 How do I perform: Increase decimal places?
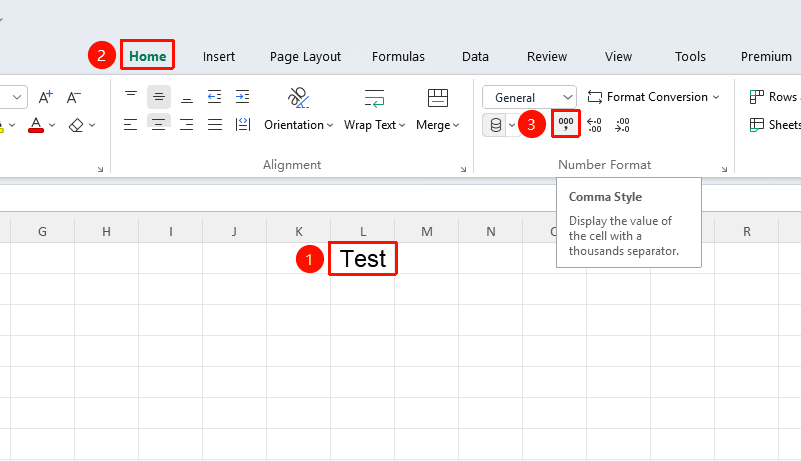click(x=594, y=125)
